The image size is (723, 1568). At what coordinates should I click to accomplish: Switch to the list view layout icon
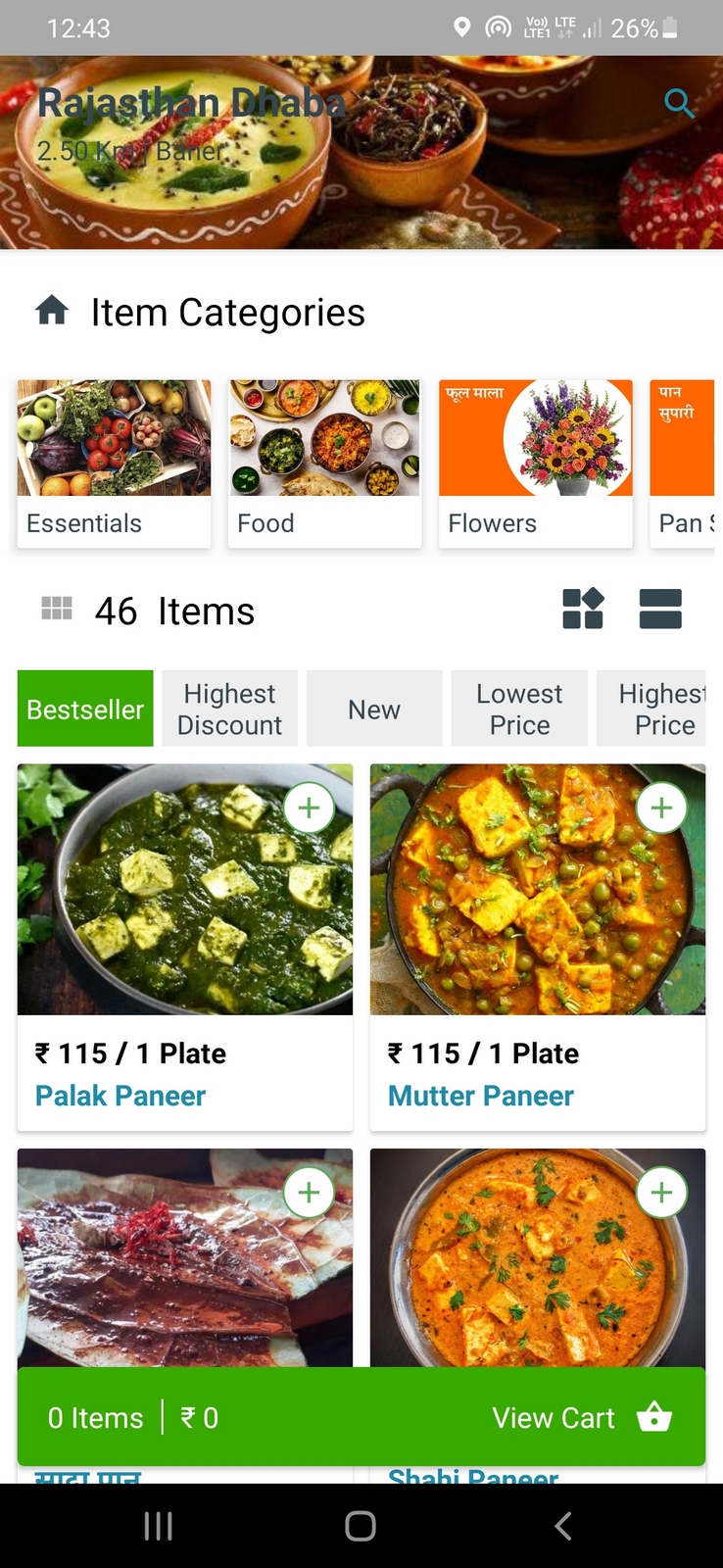660,609
